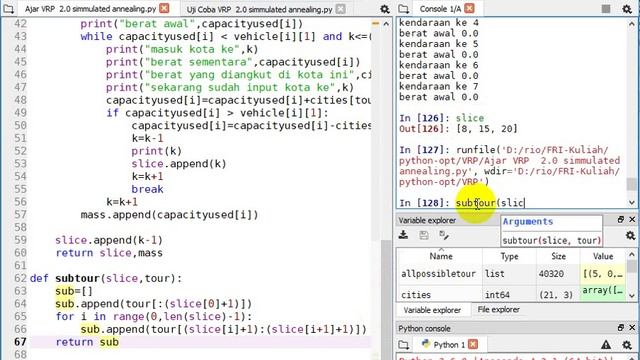Switch to the File explorer tab
Screen dimensions: 640x360
pos(498,310)
